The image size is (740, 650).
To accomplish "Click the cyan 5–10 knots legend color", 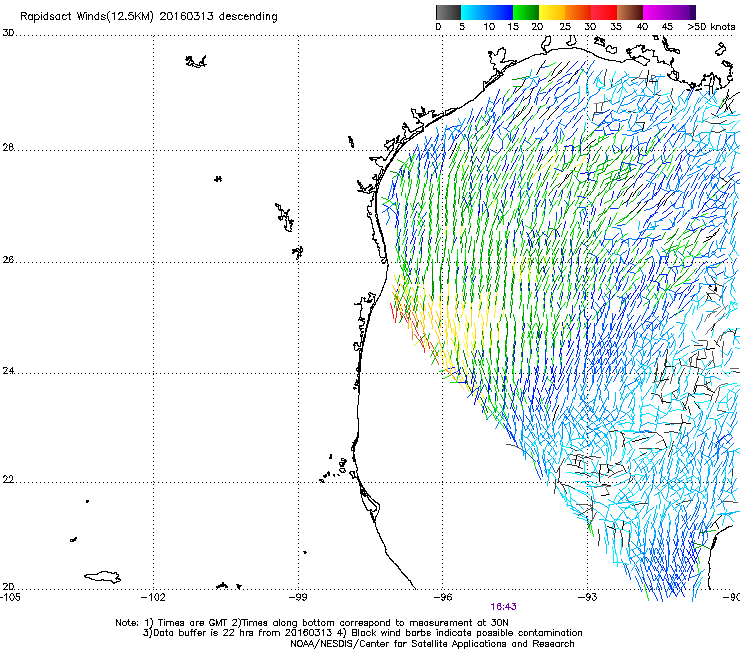I will (473, 12).
